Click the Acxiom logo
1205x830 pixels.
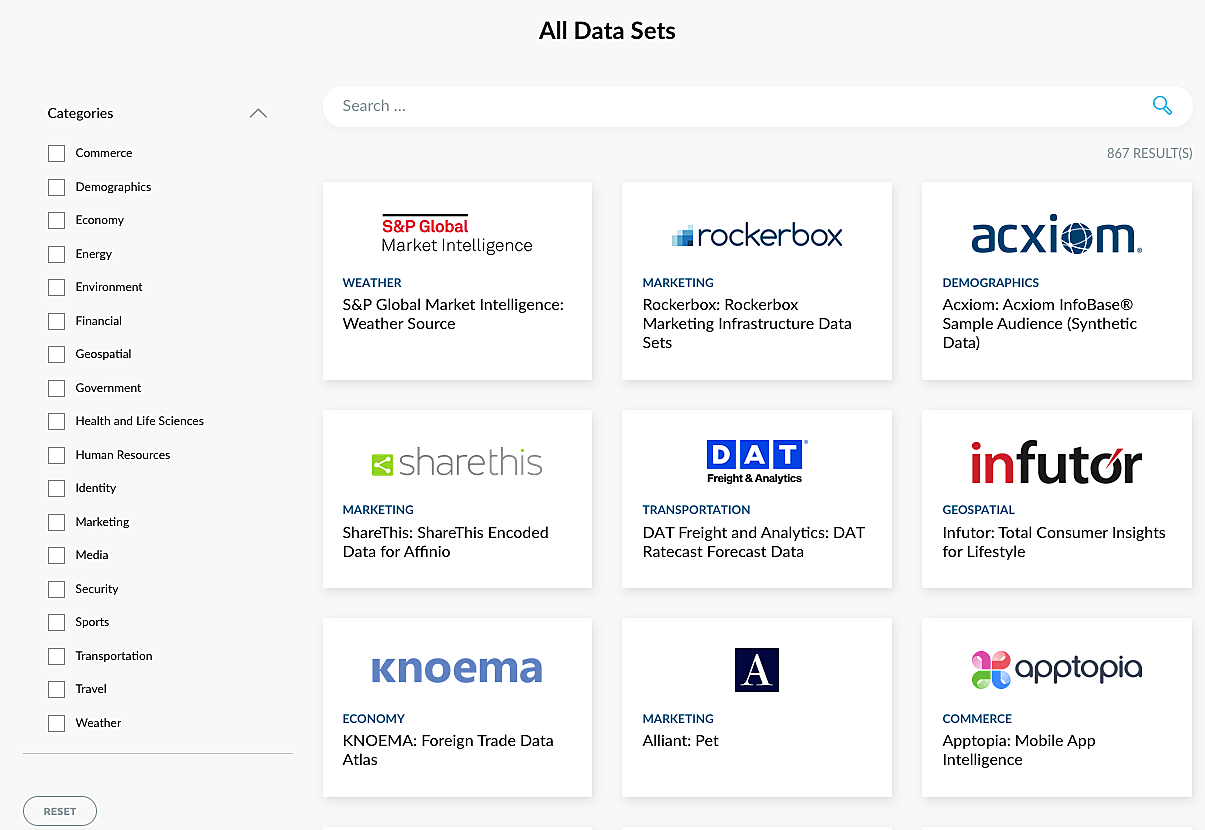point(1057,236)
